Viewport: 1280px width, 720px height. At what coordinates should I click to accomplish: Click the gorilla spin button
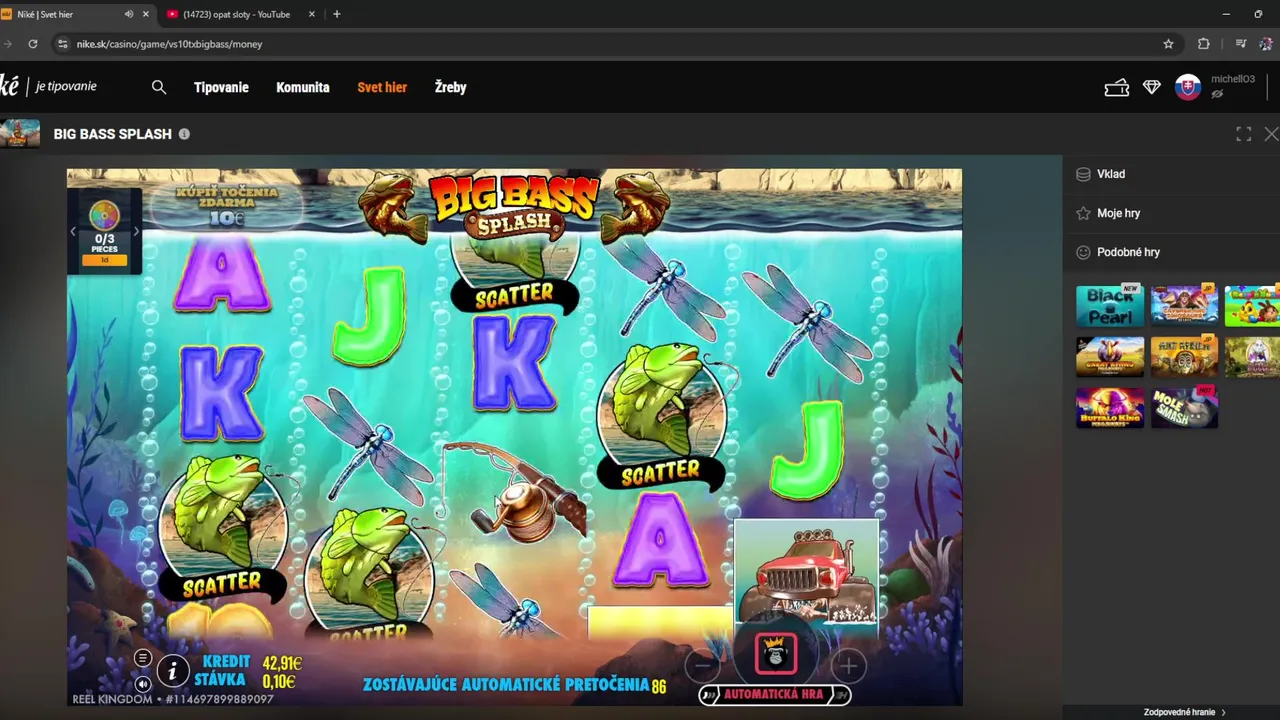tap(775, 654)
